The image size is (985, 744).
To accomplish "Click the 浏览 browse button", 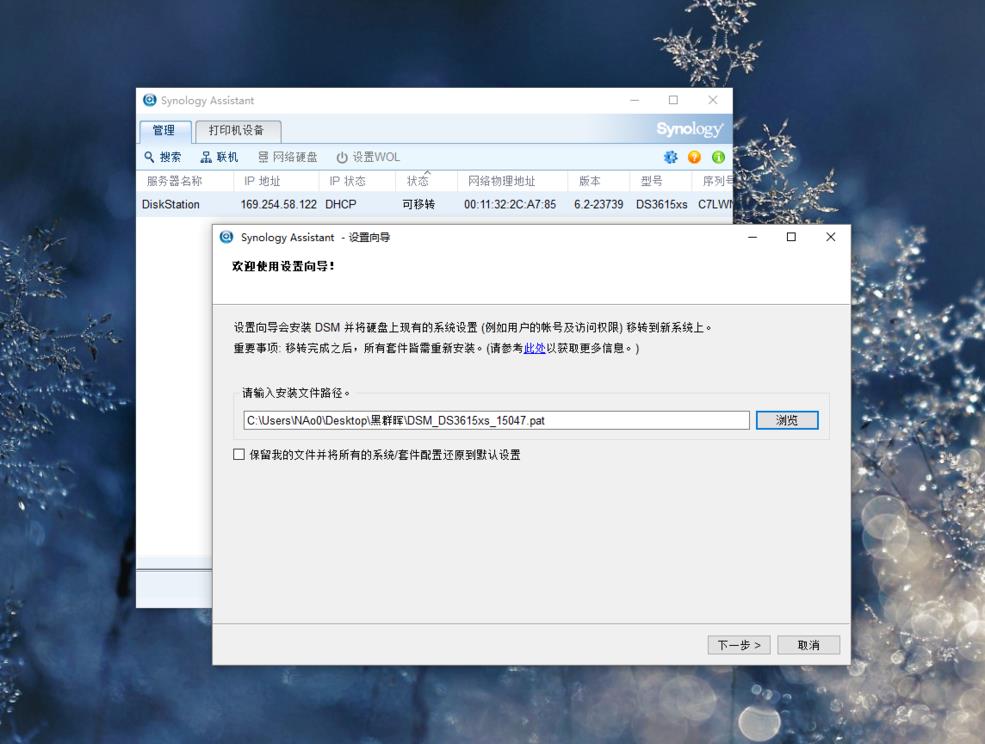I will pos(786,419).
